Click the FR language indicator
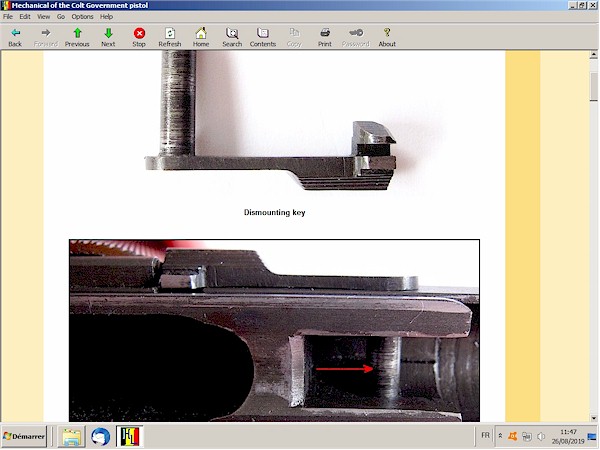 click(485, 435)
